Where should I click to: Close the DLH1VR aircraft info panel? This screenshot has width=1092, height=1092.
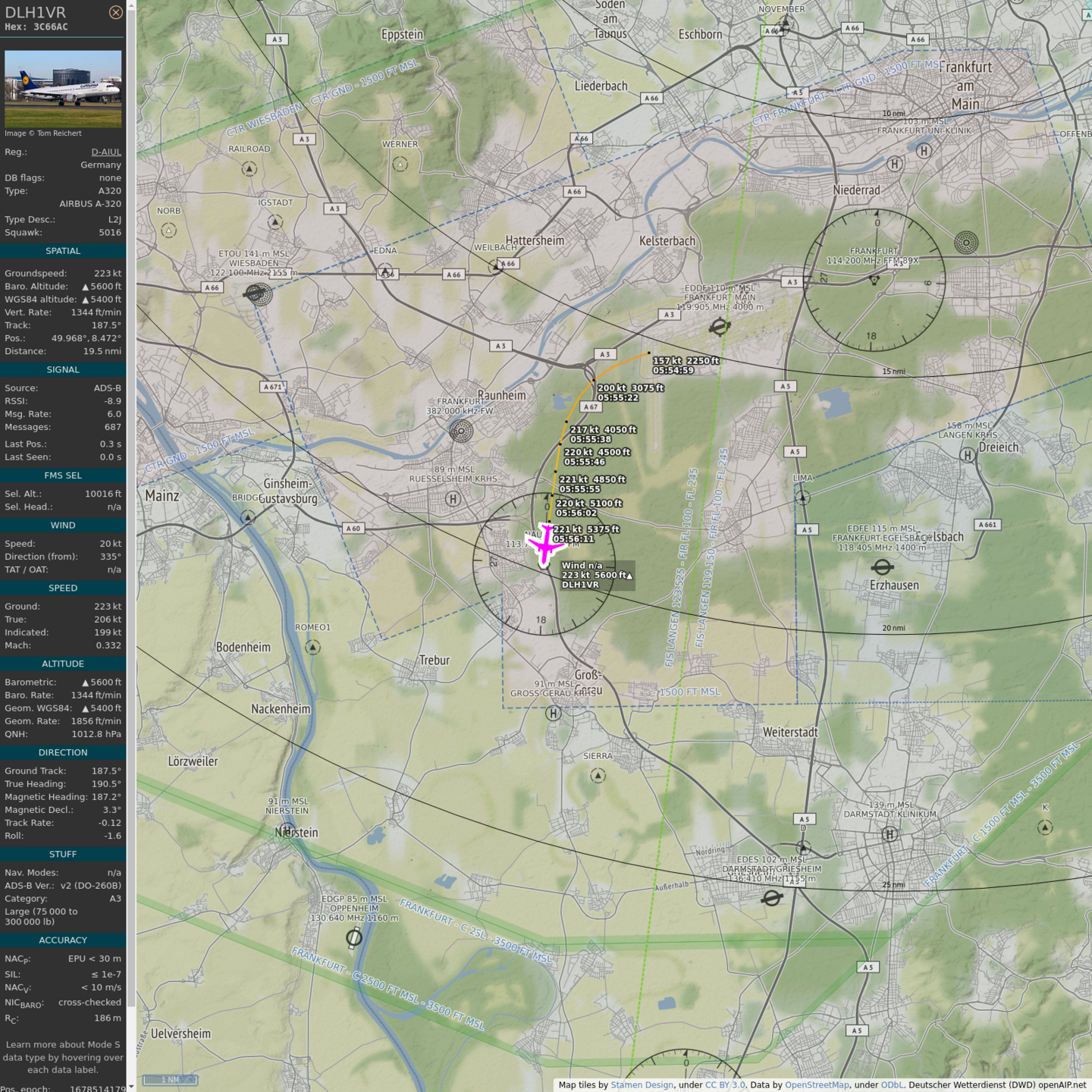pos(115,12)
